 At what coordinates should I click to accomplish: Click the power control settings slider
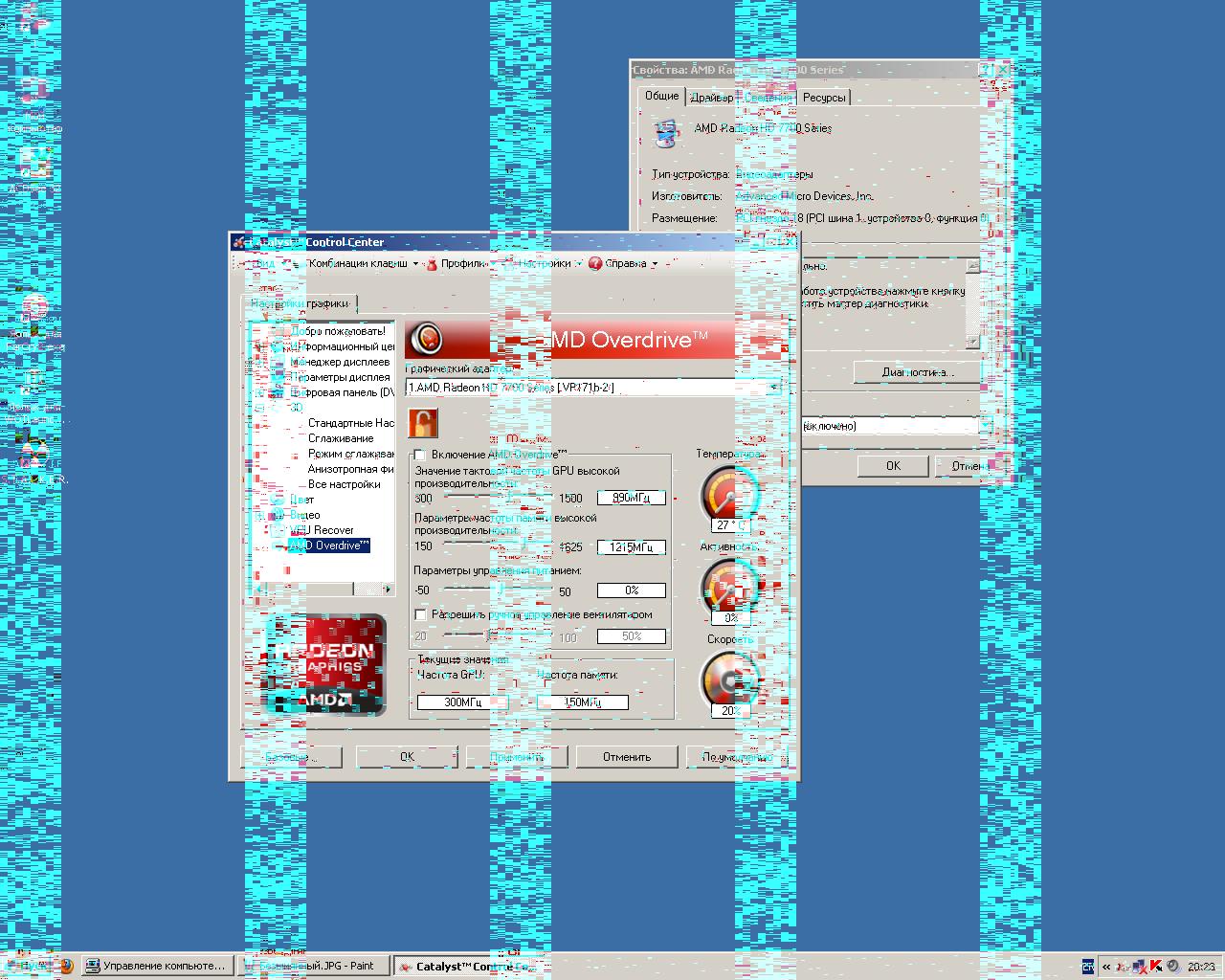[x=498, y=590]
